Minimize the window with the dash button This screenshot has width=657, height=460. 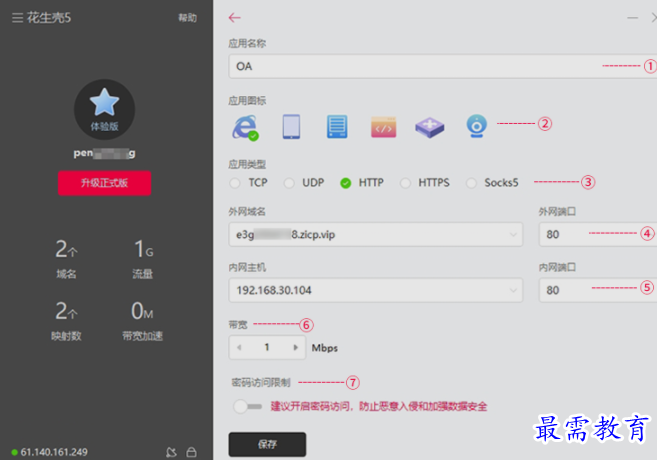[633, 18]
